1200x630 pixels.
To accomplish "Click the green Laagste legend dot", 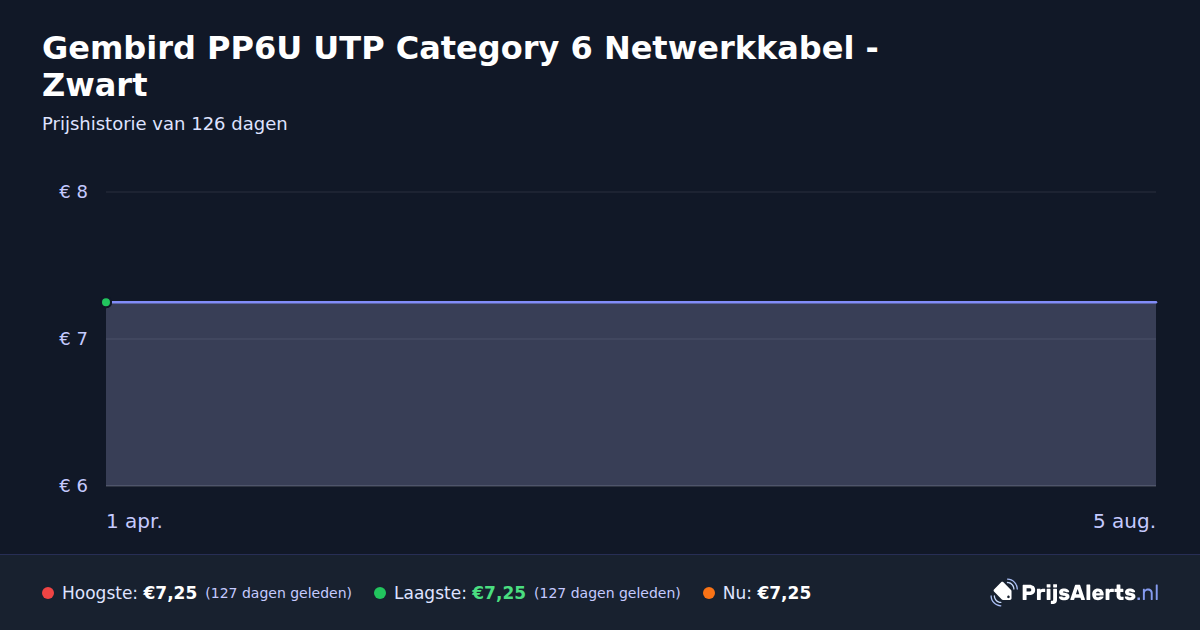I will coord(380,593).
